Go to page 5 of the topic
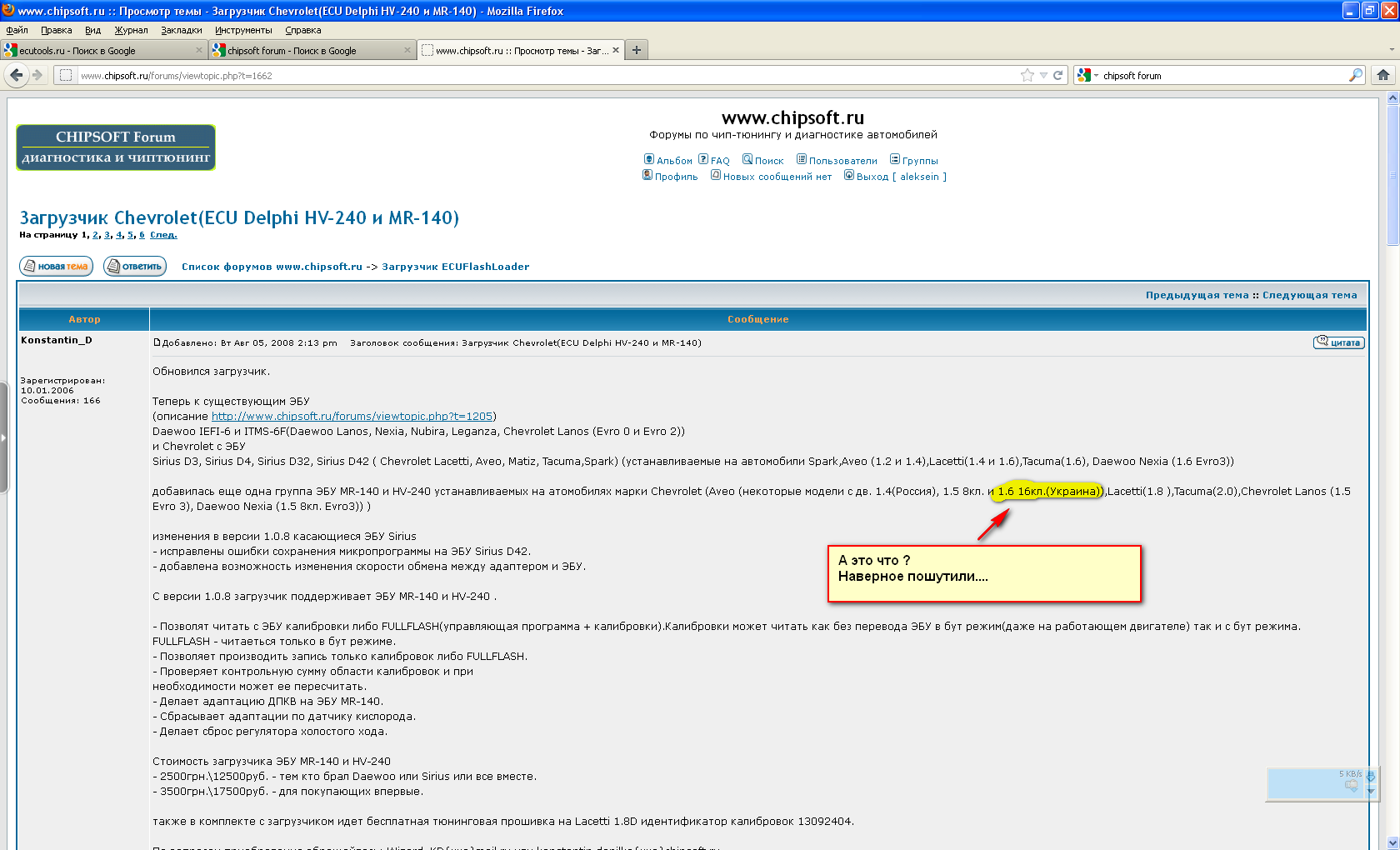Screen dimensions: 1400x850 pos(130,235)
